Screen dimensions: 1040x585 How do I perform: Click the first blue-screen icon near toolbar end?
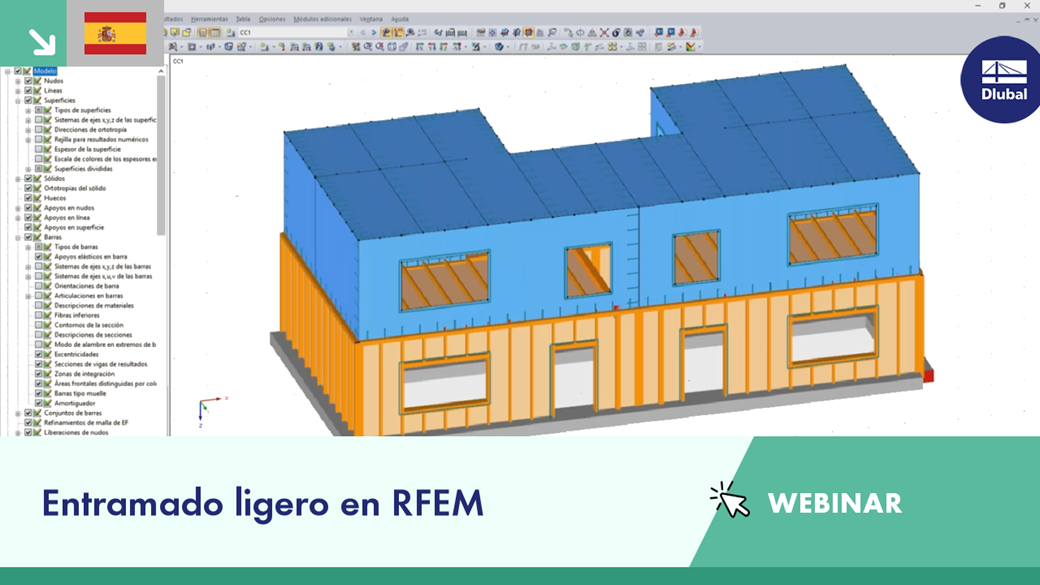coord(659,32)
